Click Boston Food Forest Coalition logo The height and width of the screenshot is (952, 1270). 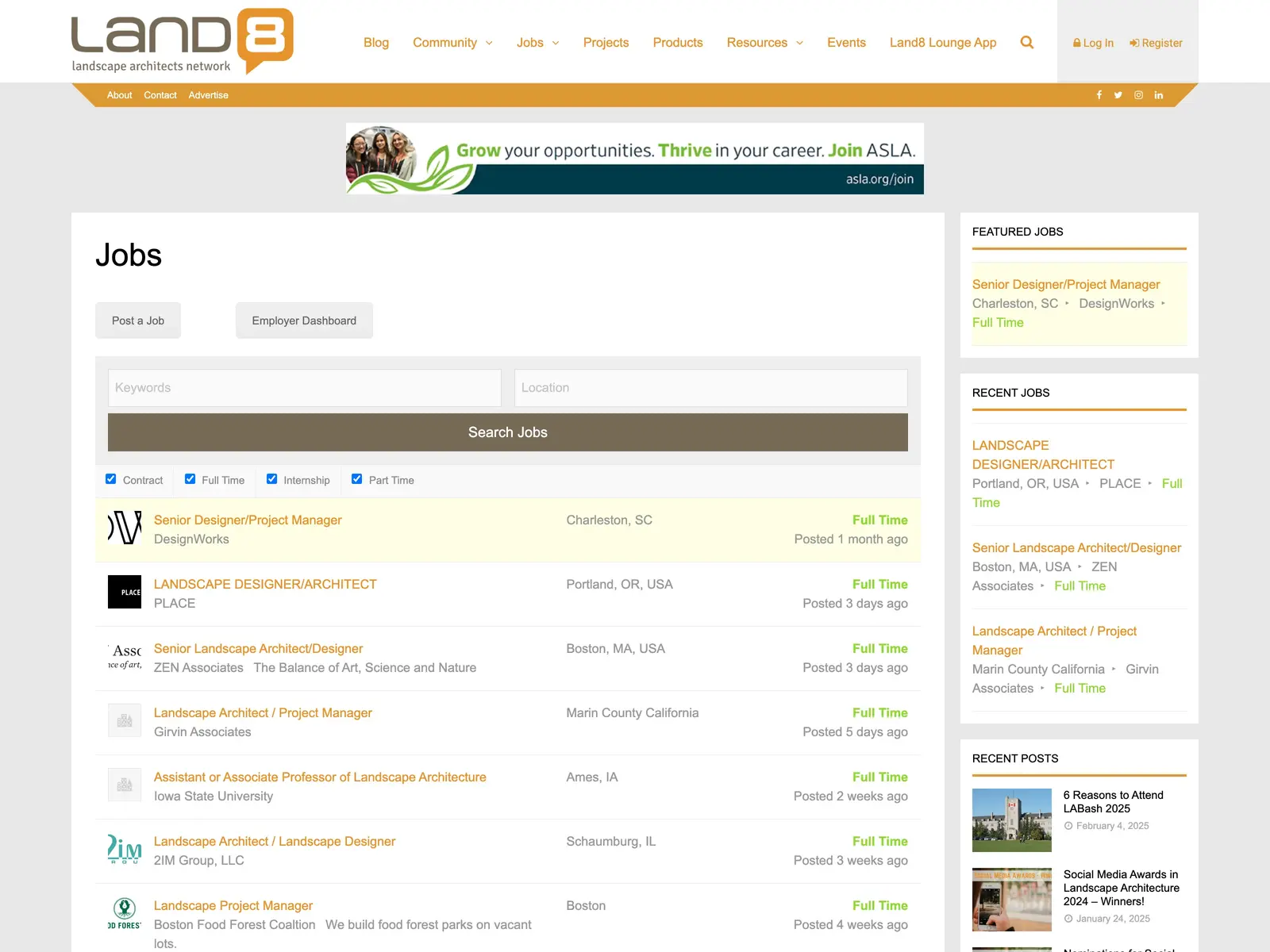pyautogui.click(x=125, y=913)
